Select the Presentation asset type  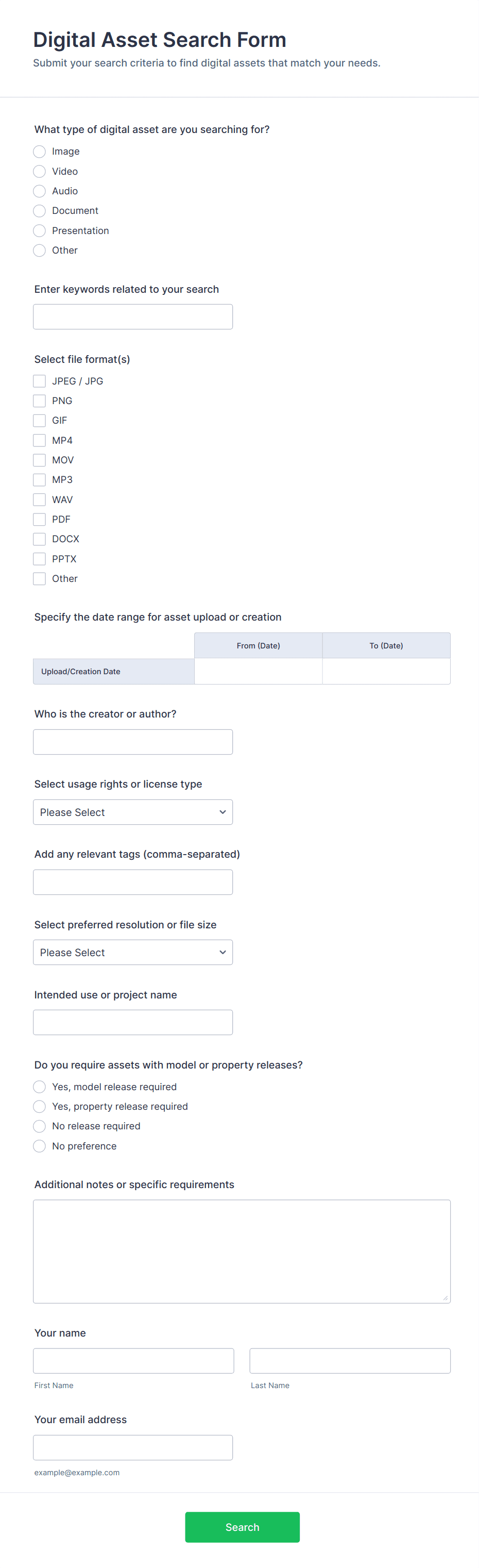point(40,231)
